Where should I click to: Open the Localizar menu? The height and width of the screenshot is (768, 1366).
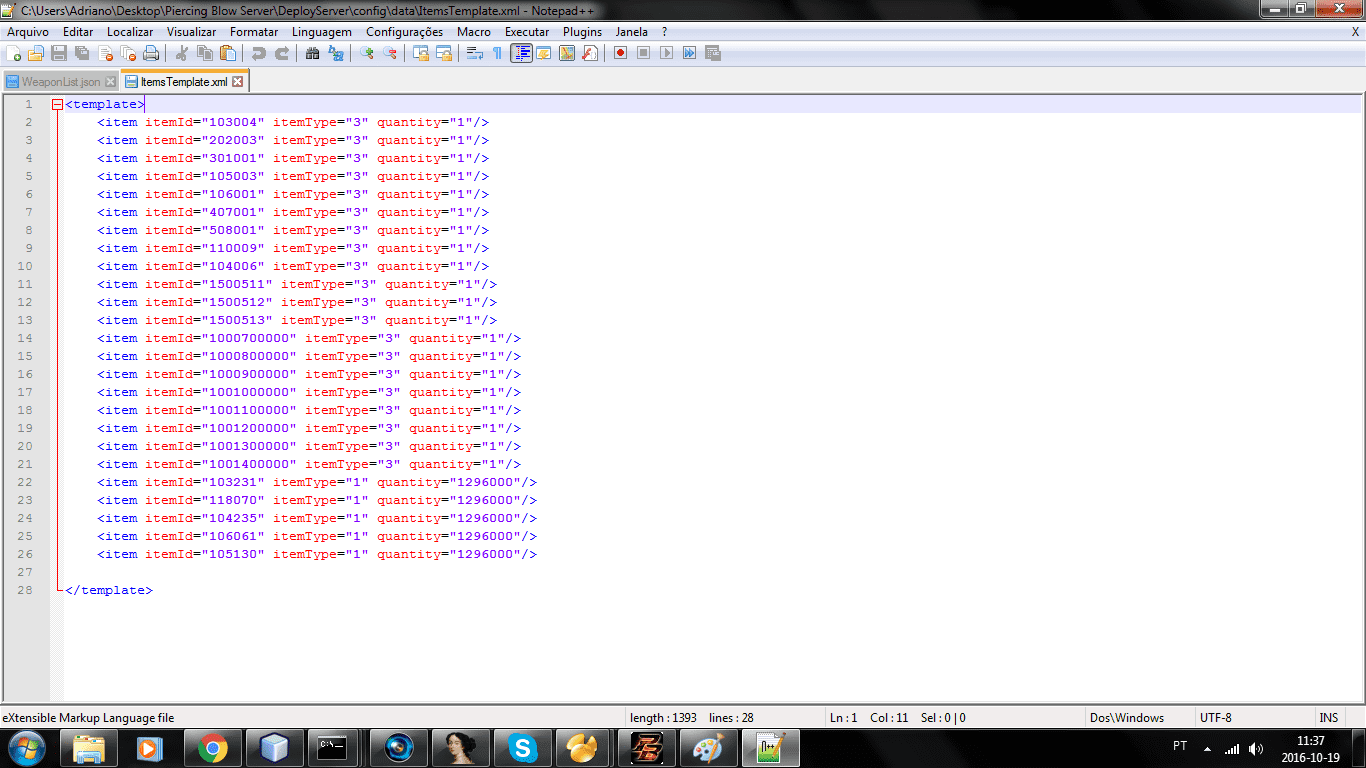tap(130, 32)
